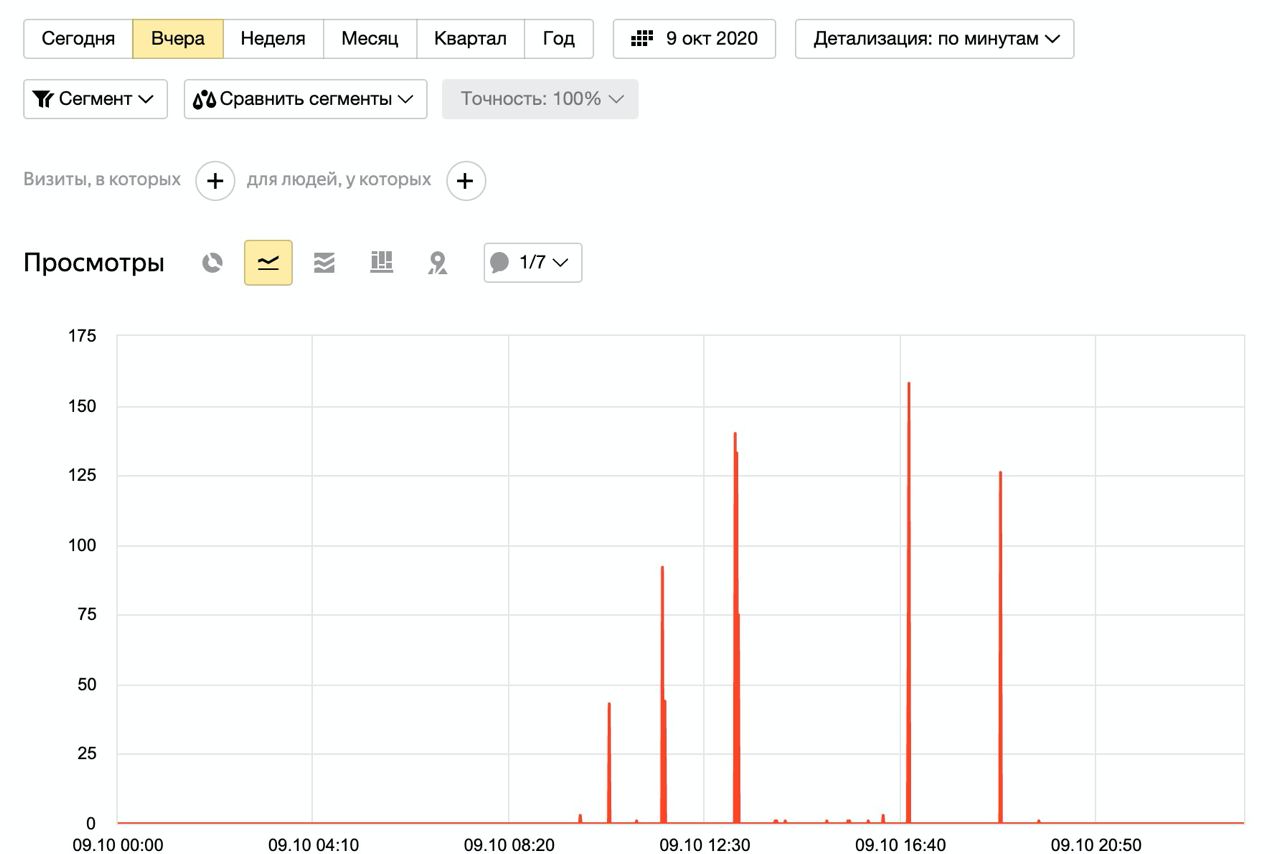Select the line chart view

pyautogui.click(x=268, y=263)
